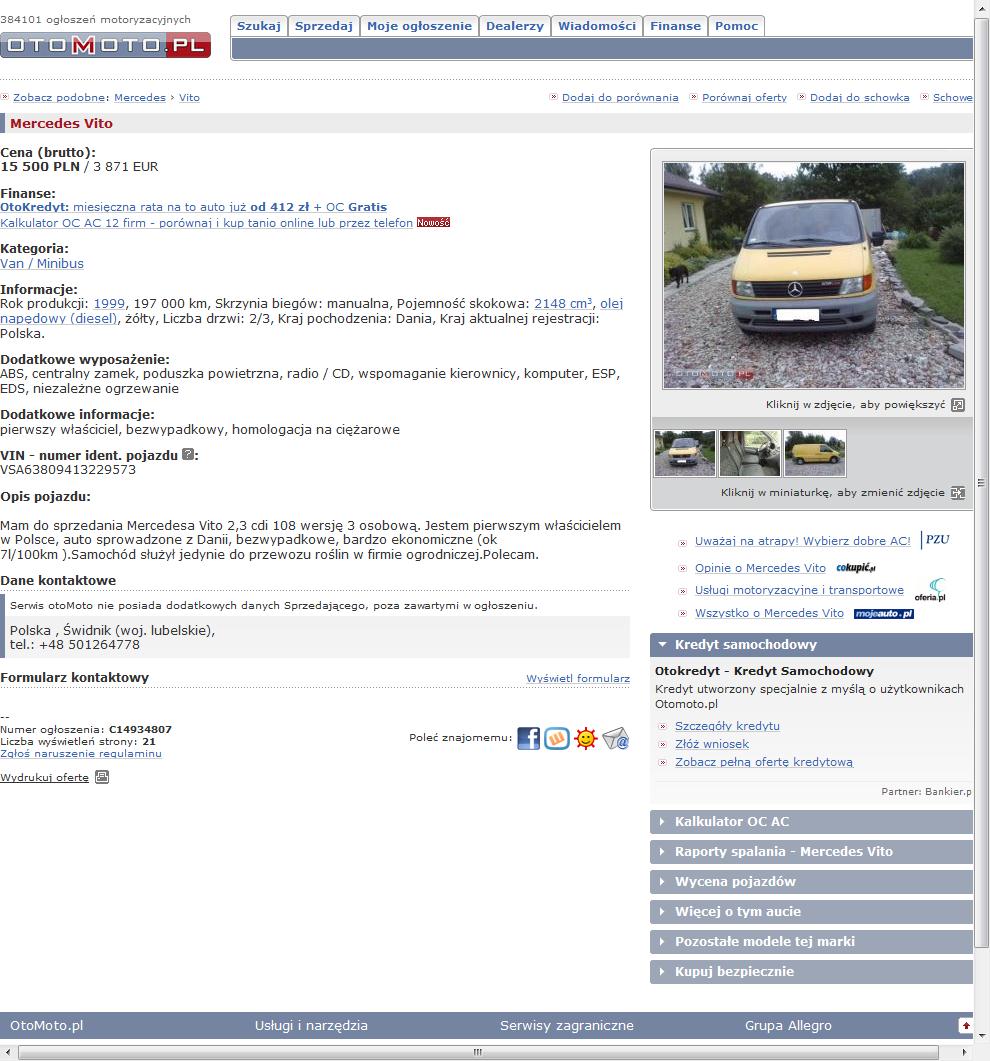Click the Wydrukuj ofertę link
The image size is (990, 1061).
[45, 777]
